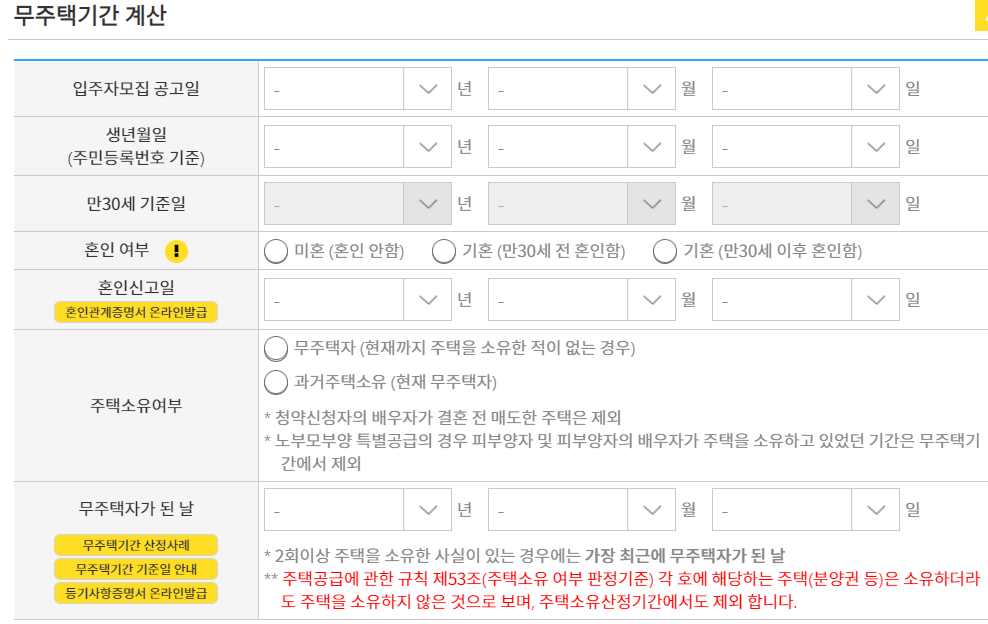Click 혼인관계증명서 온라인발급 button
Screen dimensions: 988x624
pyautogui.click(x=136, y=312)
